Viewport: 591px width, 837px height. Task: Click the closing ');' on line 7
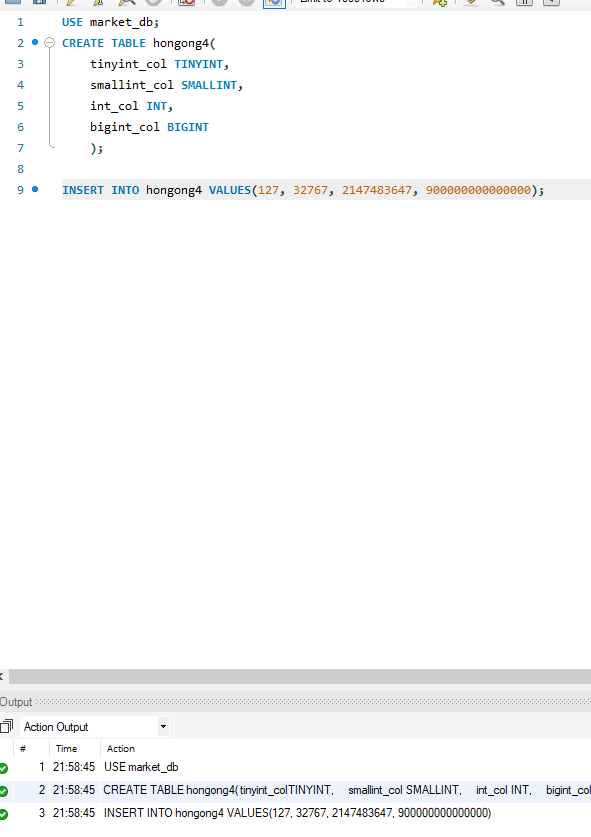coord(97,148)
